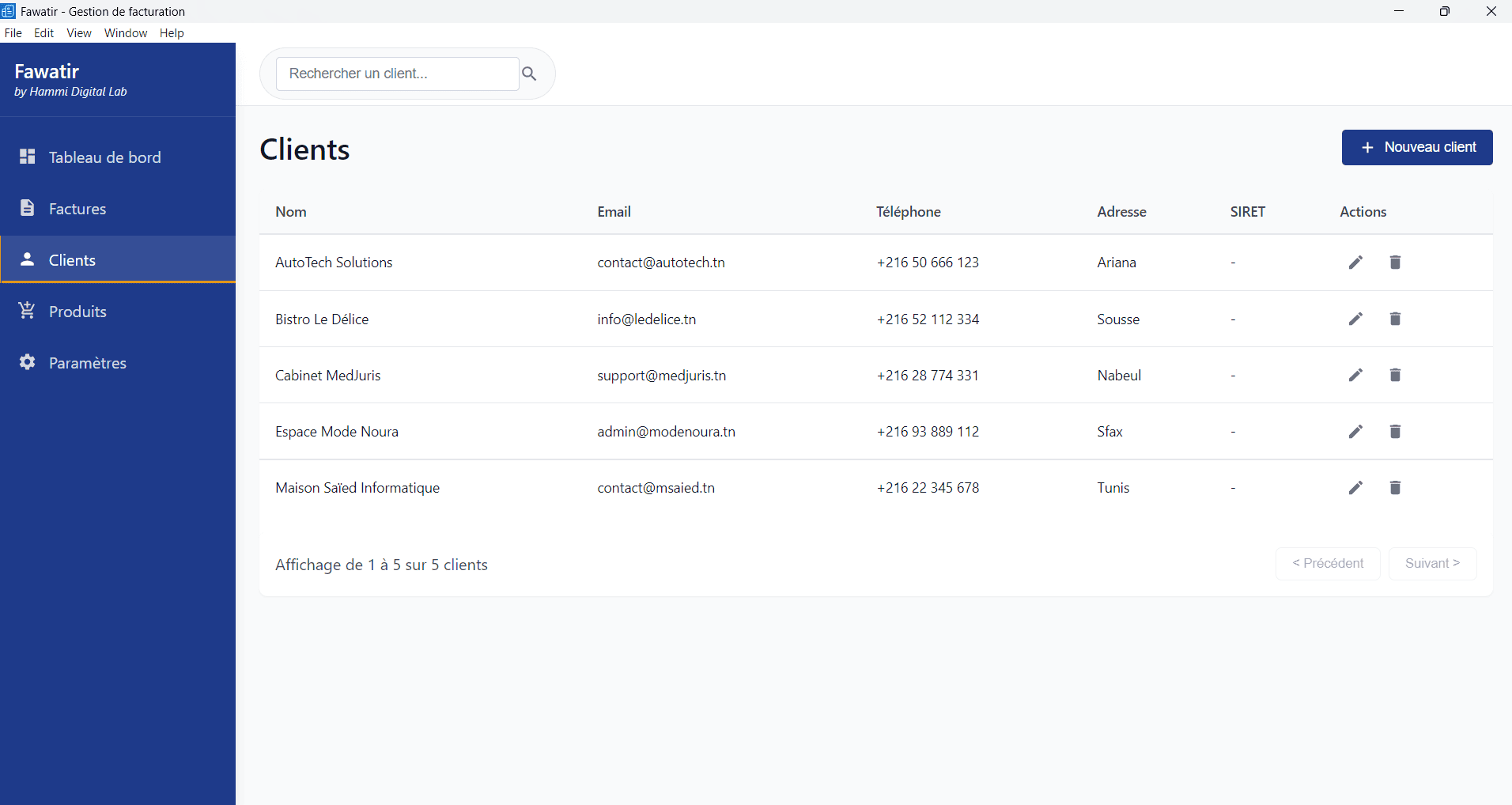This screenshot has height=805, width=1512.
Task: Click the Paramètres gear icon
Action: coord(28,362)
